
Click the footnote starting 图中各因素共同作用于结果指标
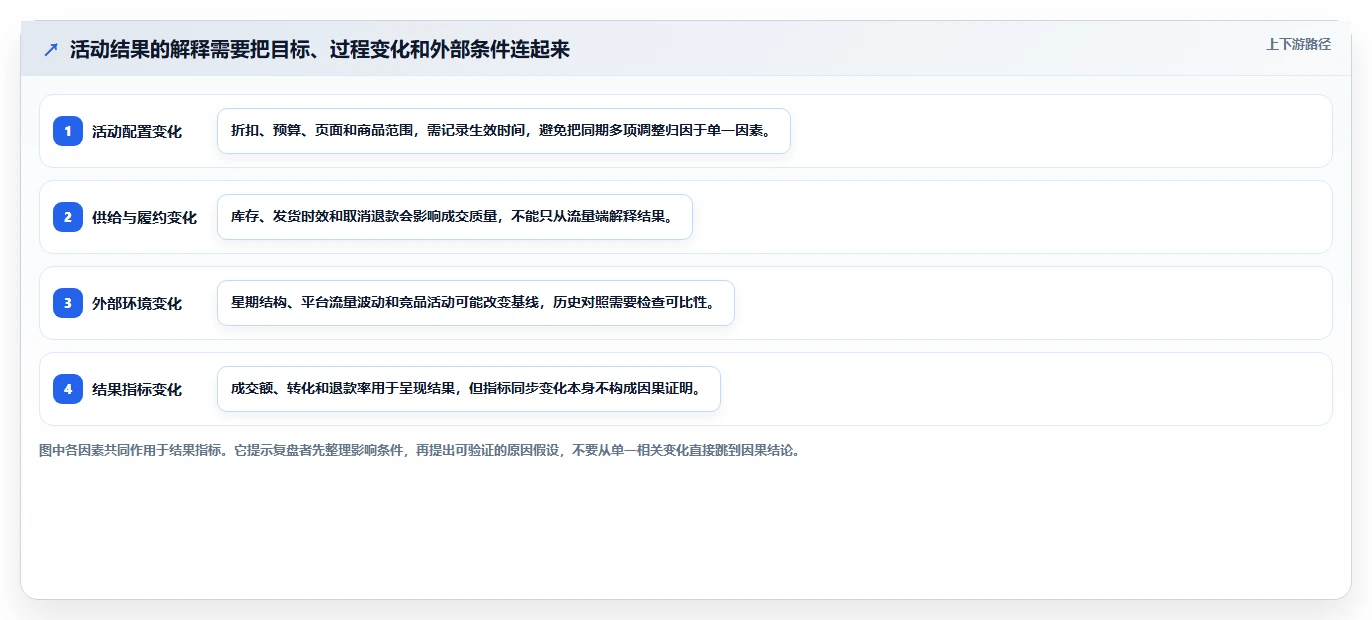419,450
